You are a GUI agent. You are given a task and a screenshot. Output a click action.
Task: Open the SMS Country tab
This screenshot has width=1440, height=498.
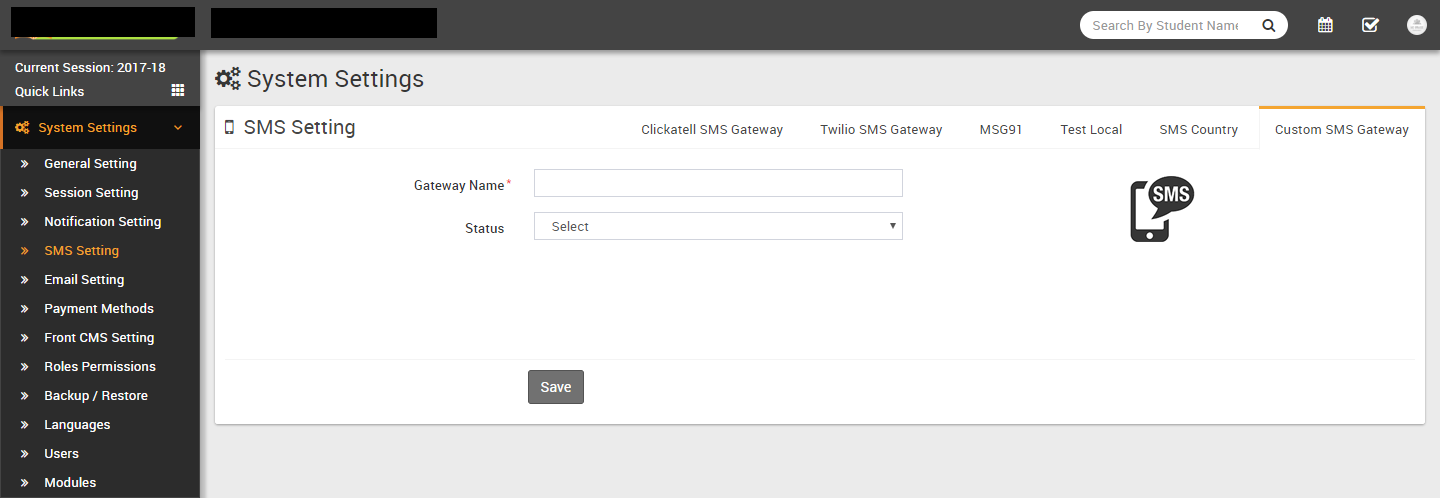click(x=1198, y=129)
